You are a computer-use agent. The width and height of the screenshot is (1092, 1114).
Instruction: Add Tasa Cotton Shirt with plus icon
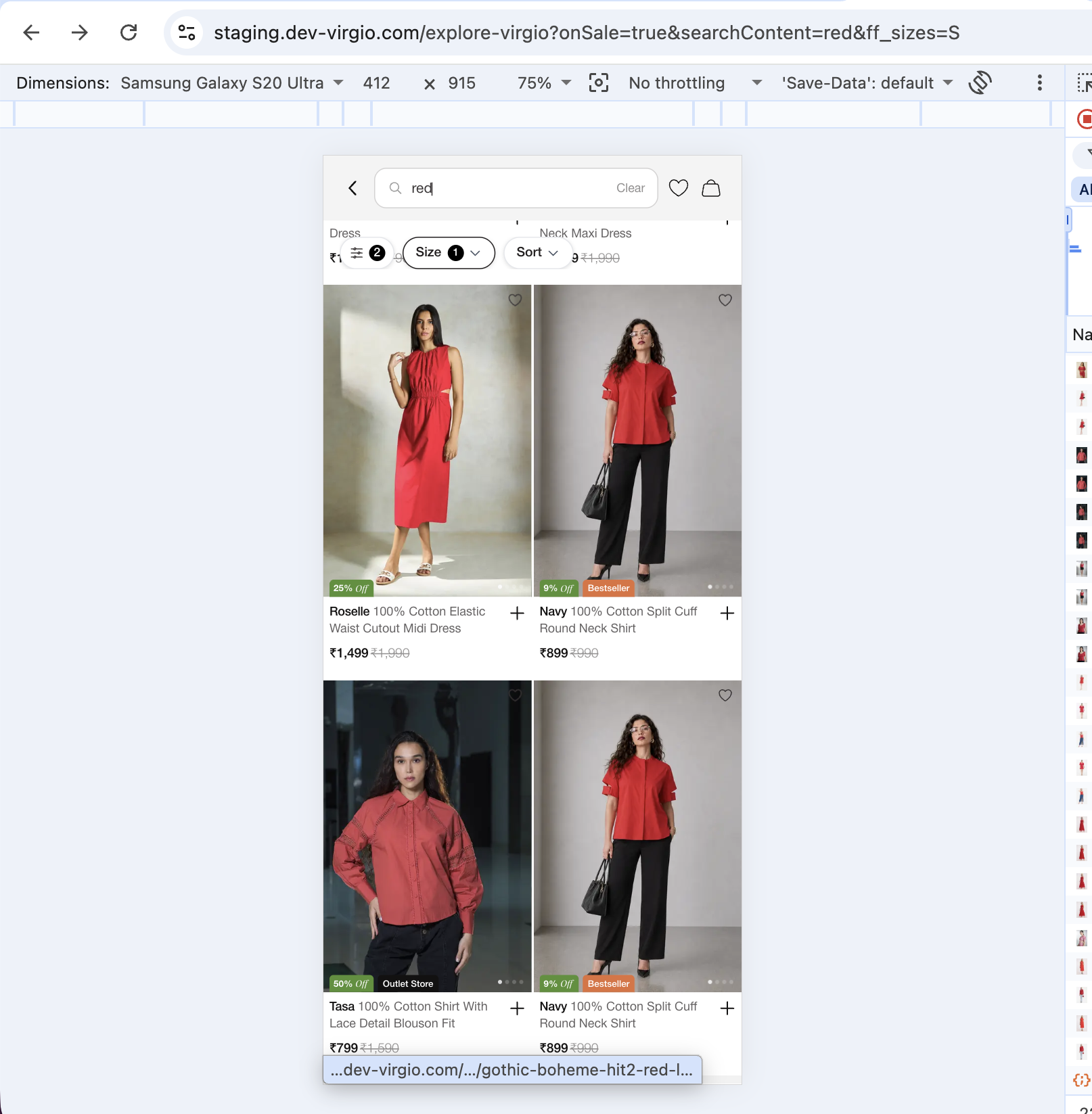518,1008
